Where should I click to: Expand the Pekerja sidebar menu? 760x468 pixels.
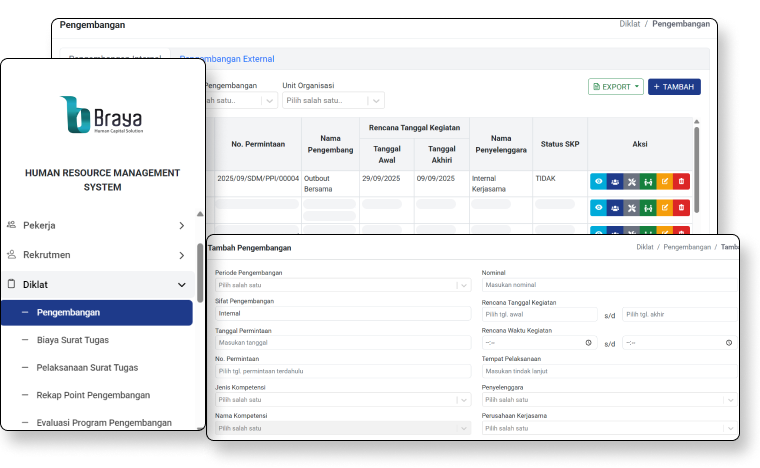(x=181, y=226)
